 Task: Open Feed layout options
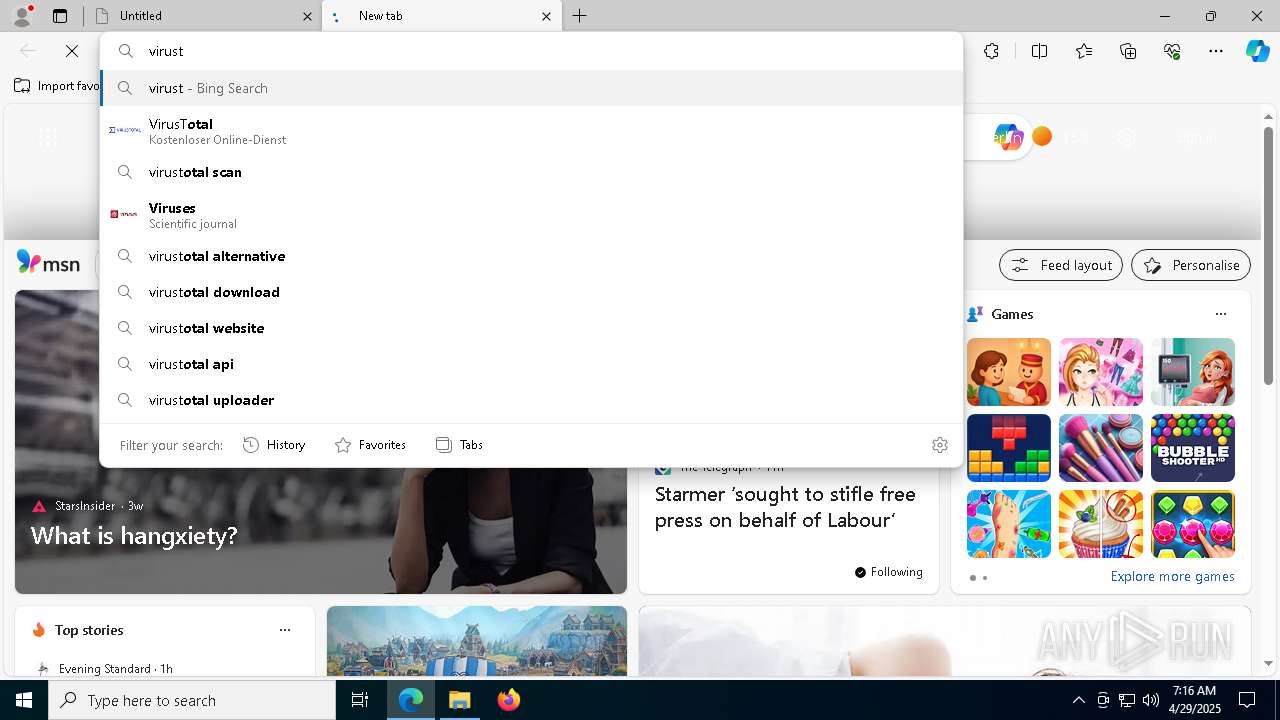pos(1061,265)
